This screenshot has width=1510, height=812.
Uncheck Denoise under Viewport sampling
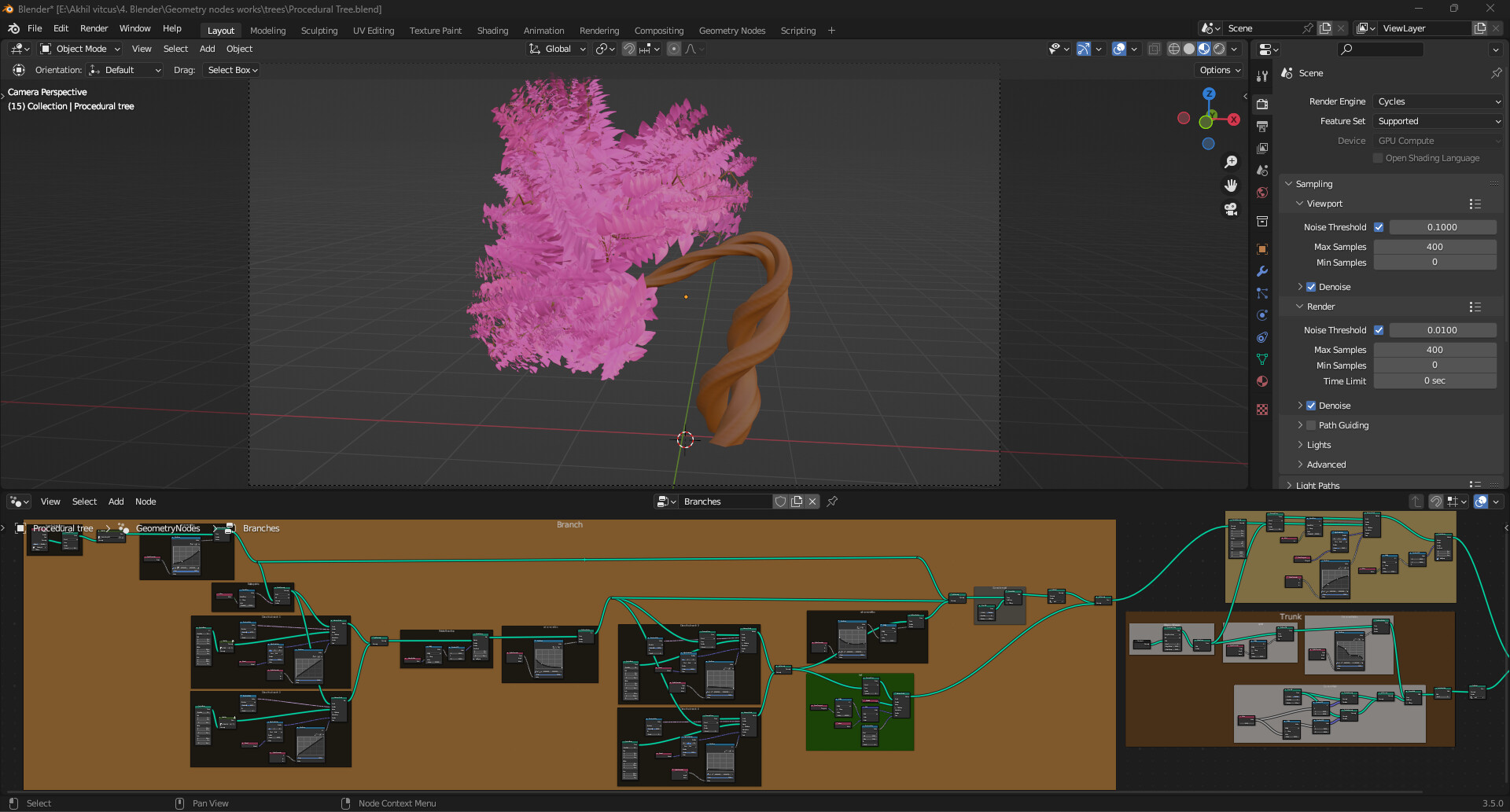[1309, 287]
